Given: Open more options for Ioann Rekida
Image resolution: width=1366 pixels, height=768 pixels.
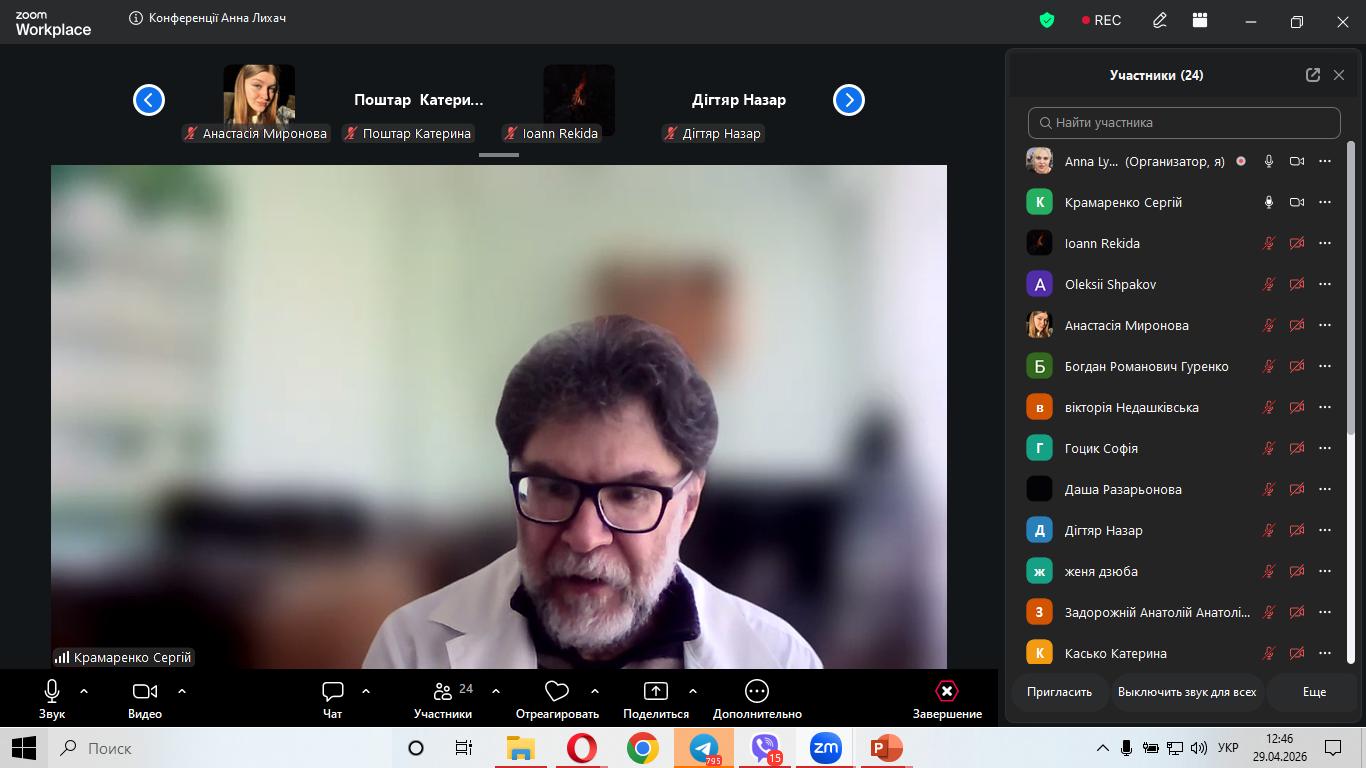Looking at the screenshot, I should tap(1325, 243).
